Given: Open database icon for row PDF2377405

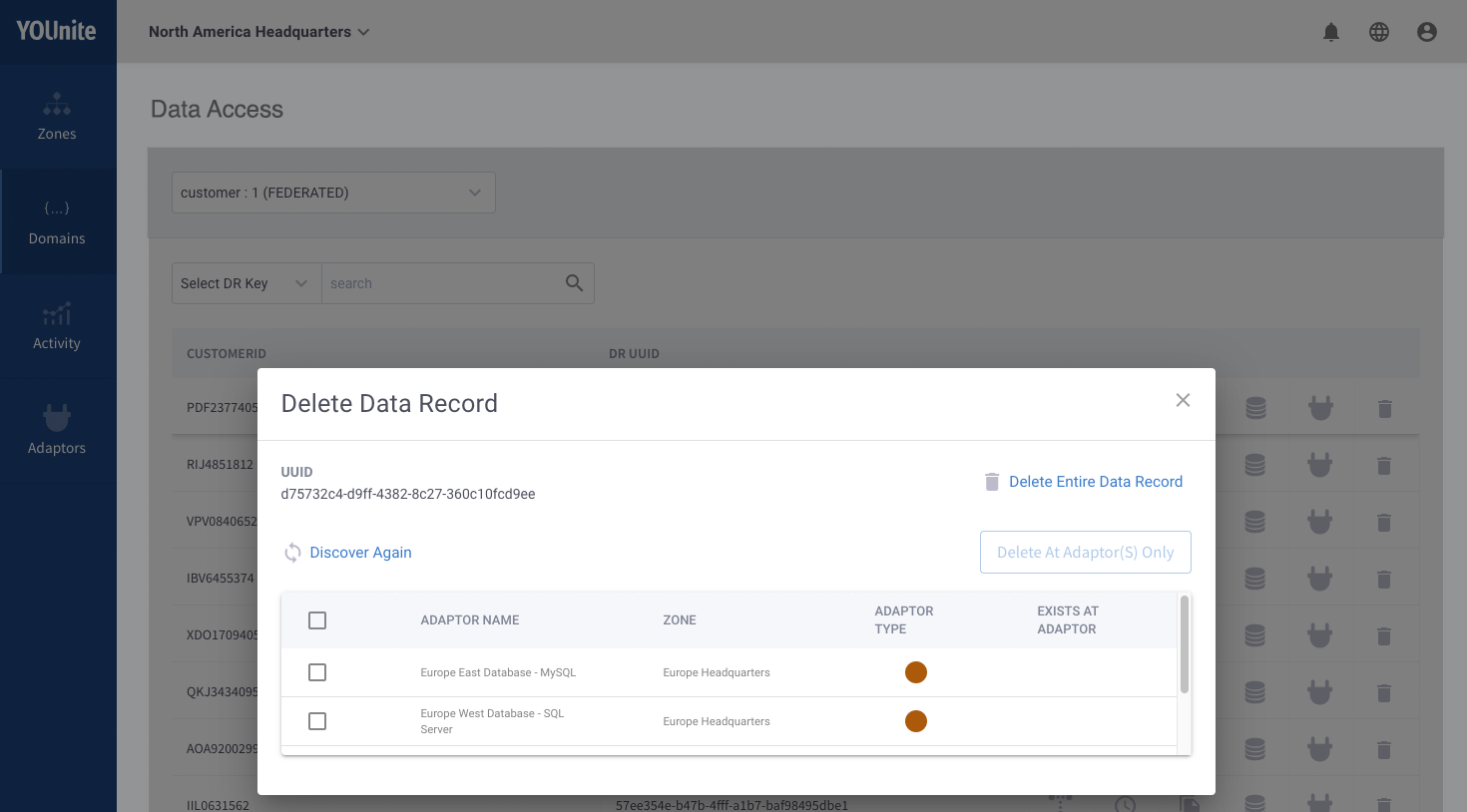Looking at the screenshot, I should point(1255,408).
